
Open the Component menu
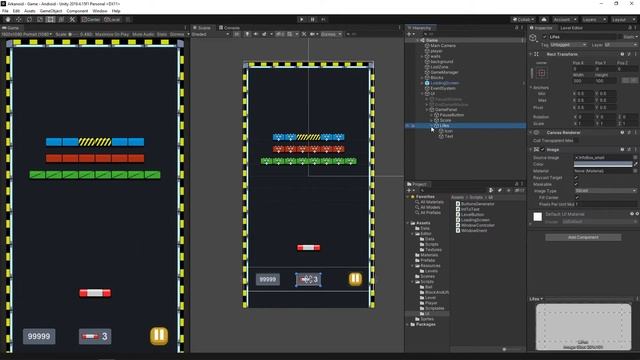[77, 11]
